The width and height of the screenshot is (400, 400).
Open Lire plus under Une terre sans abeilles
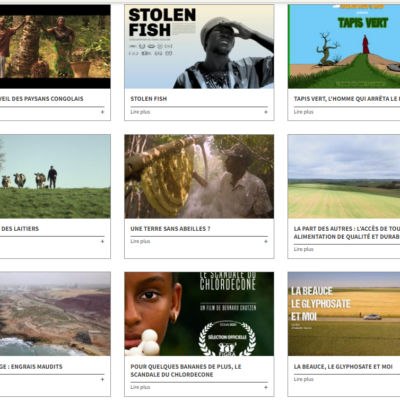point(140,241)
